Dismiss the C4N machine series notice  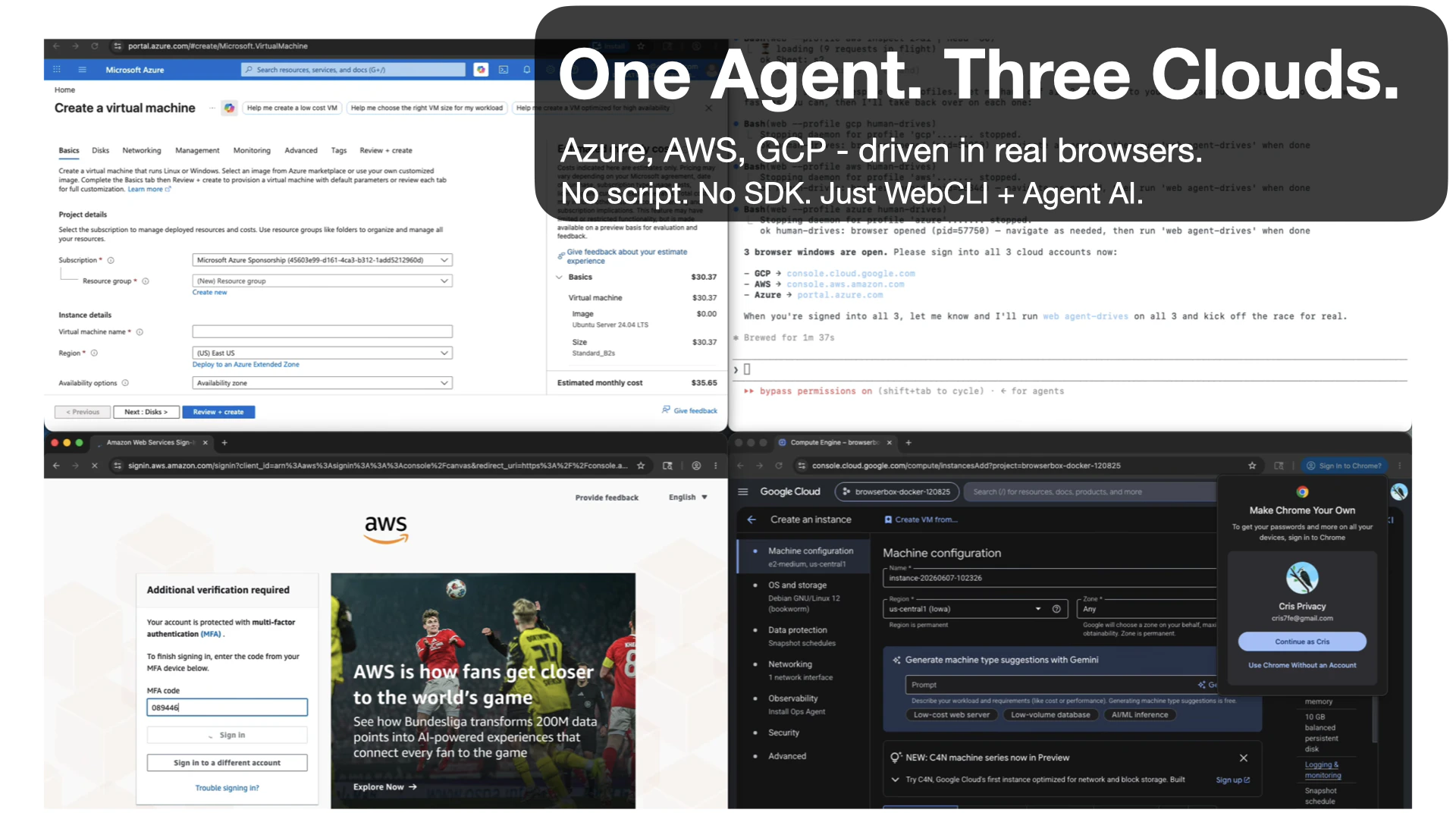coord(1244,758)
